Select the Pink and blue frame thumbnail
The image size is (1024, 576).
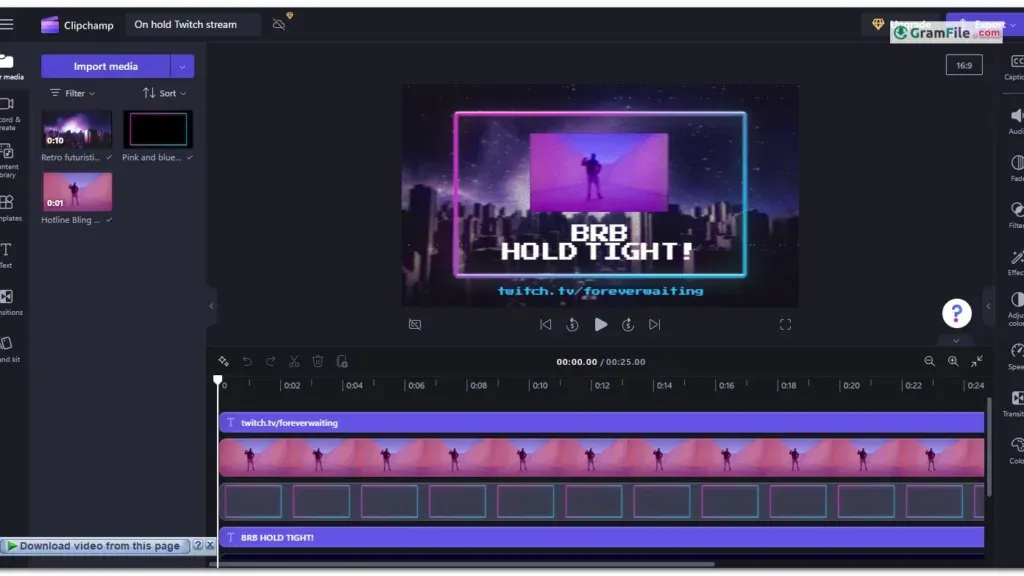point(158,129)
